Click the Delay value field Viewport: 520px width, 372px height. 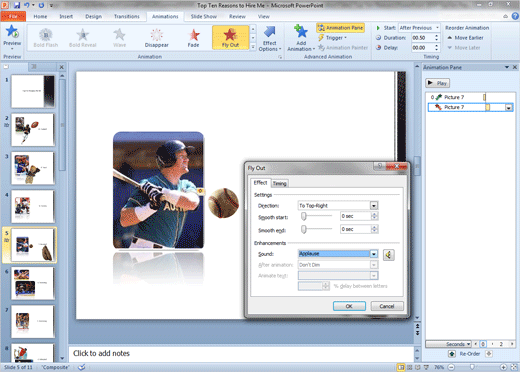point(423,48)
